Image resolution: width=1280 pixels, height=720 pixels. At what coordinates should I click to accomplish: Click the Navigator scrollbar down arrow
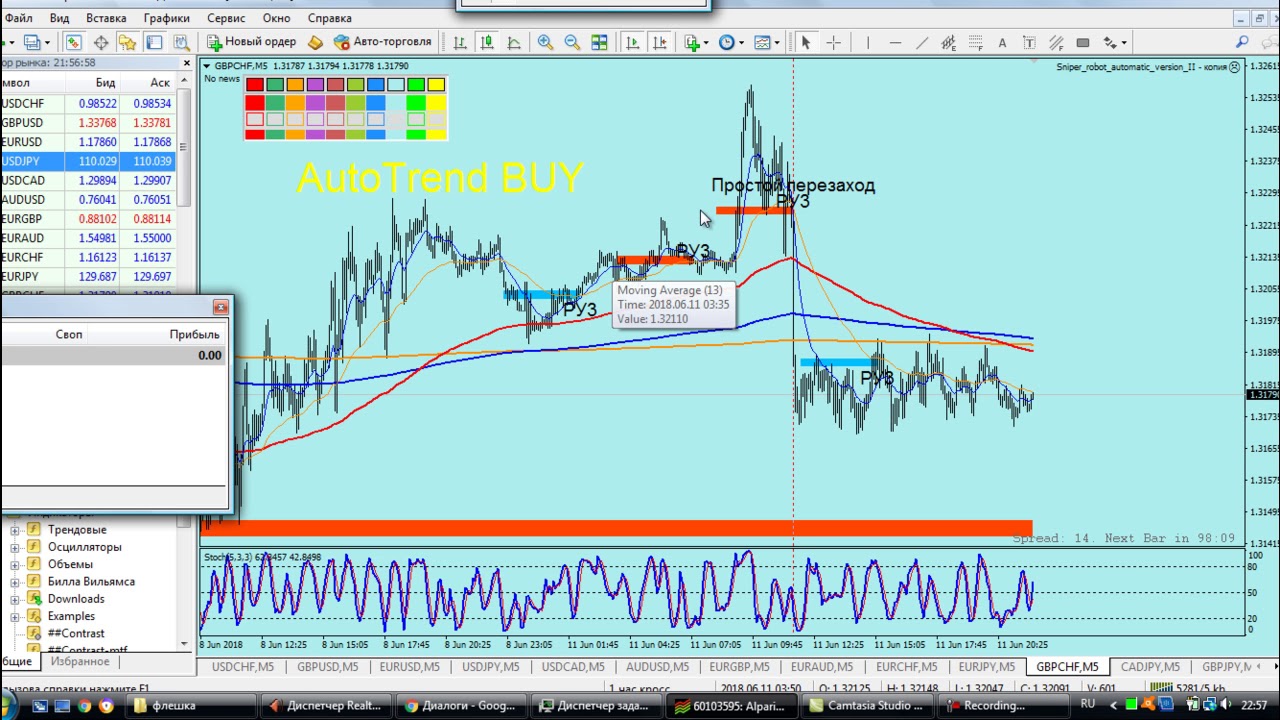coord(184,645)
